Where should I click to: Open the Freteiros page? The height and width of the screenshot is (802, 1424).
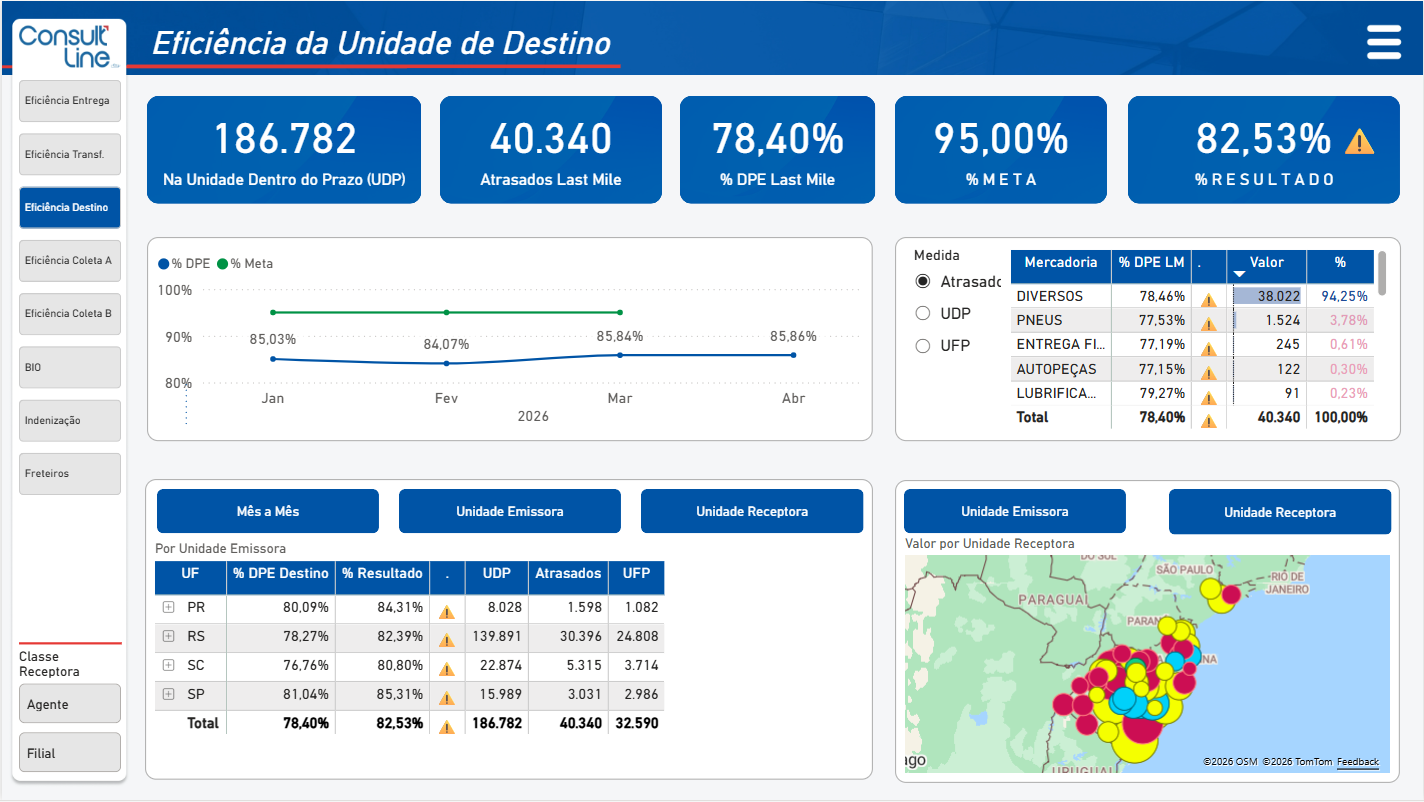[x=70, y=474]
